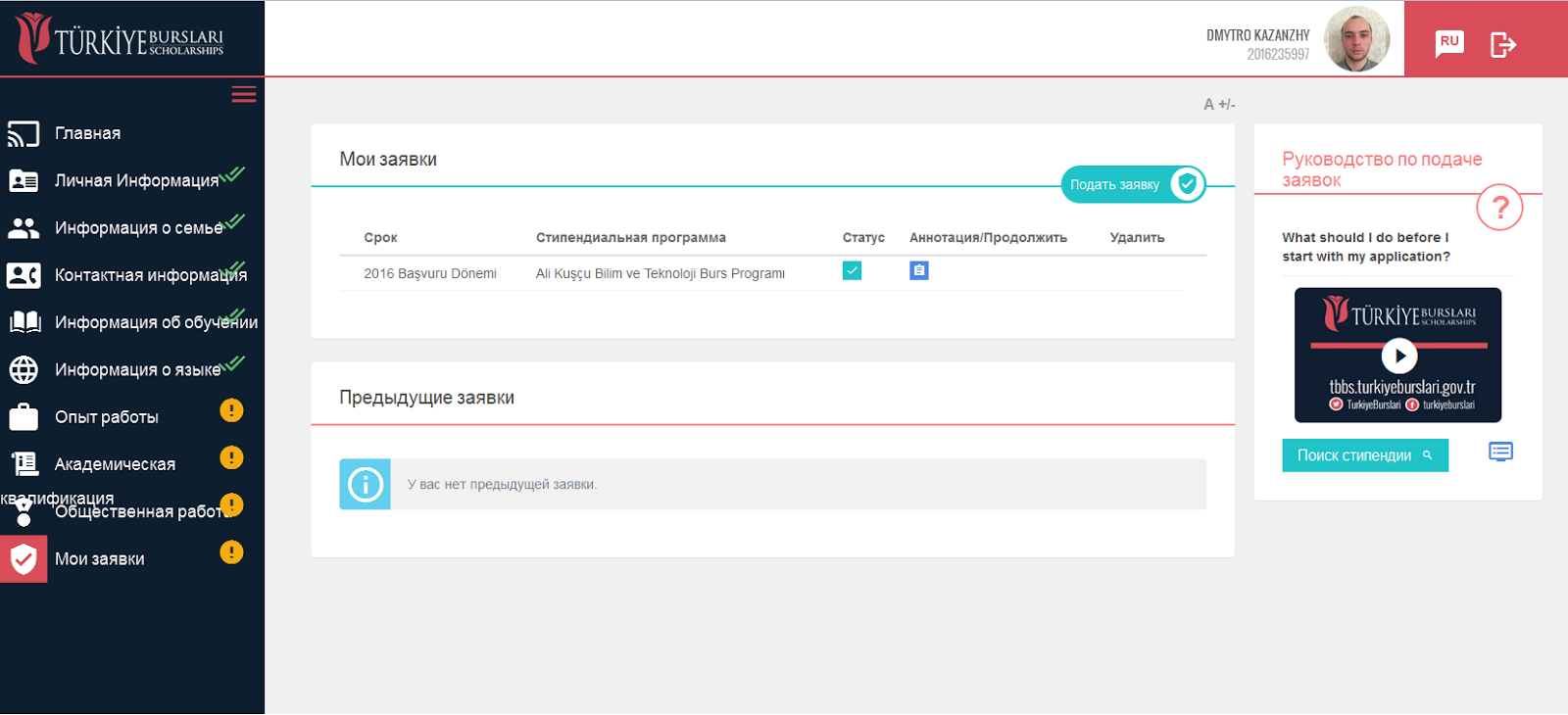The width and height of the screenshot is (1568, 715).
Task: Click the blue info icon in previous applications
Action: click(x=366, y=484)
